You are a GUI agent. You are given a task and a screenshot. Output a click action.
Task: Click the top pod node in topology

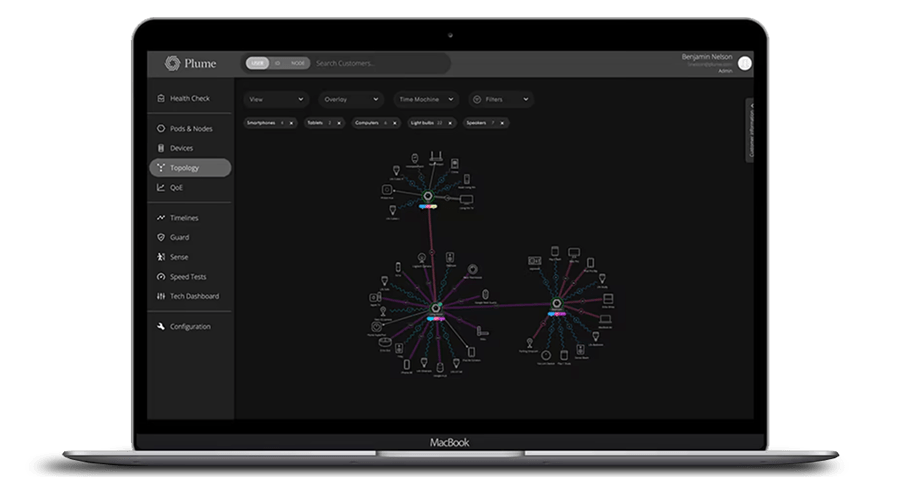pyautogui.click(x=427, y=195)
